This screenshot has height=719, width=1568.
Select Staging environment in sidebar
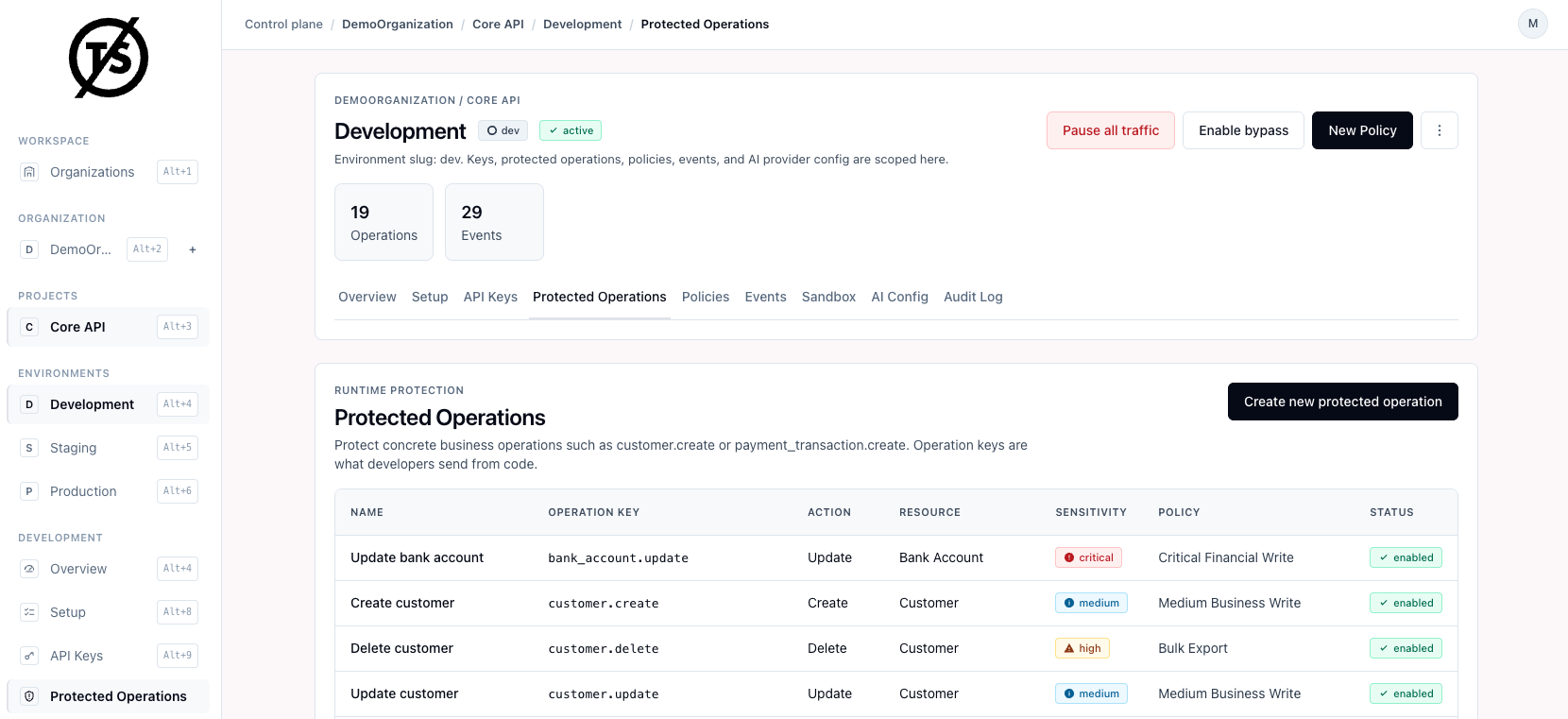coord(108,448)
